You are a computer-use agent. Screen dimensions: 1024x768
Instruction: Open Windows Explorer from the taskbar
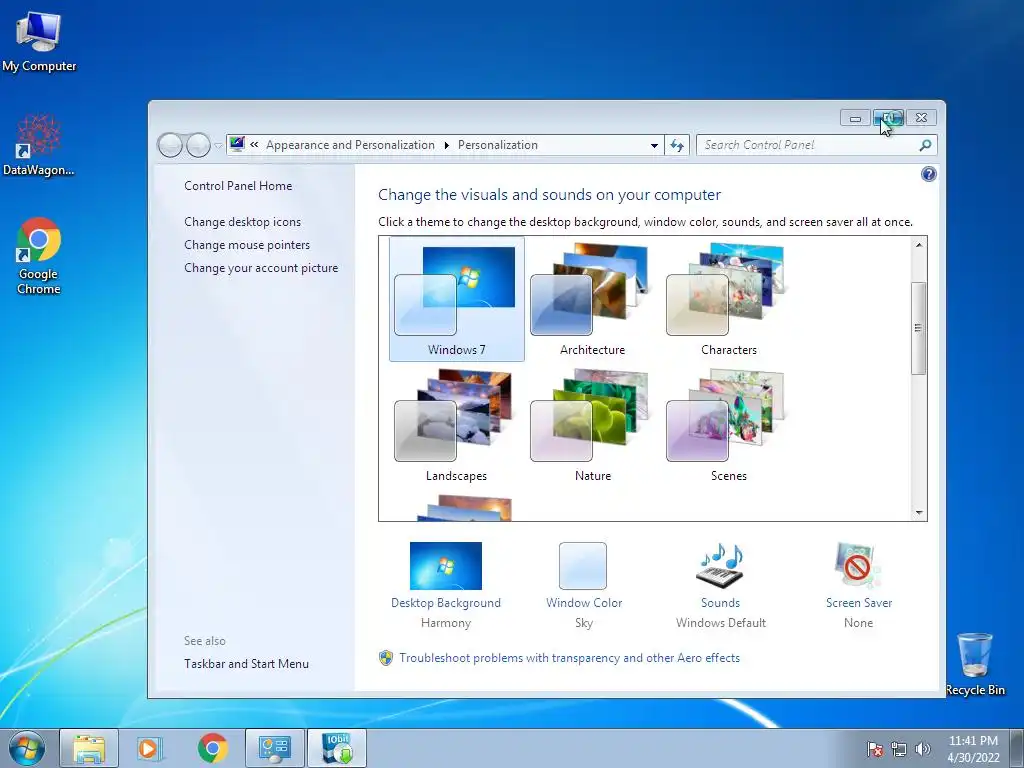(x=89, y=748)
